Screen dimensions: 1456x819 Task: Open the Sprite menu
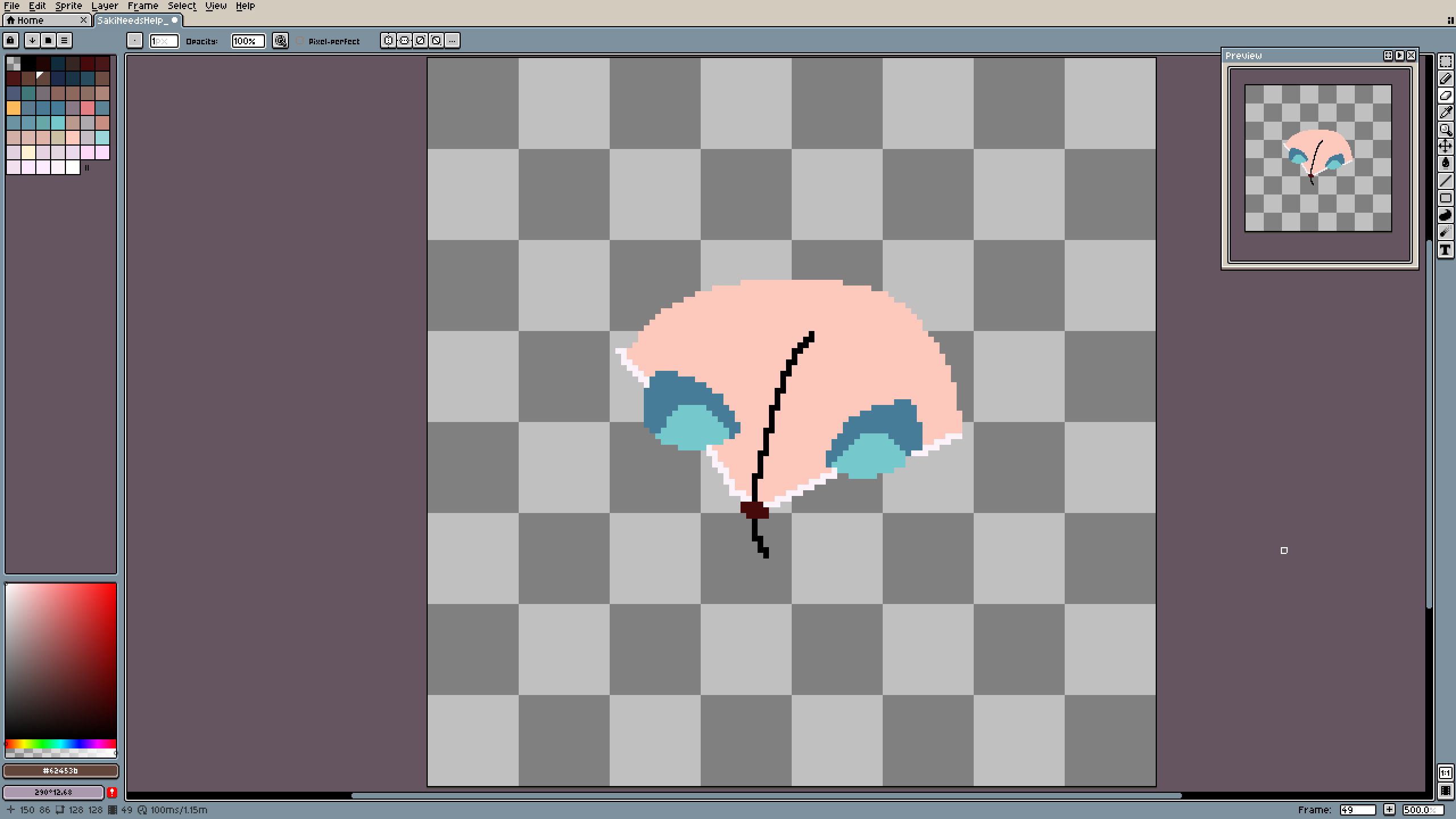coord(69,6)
